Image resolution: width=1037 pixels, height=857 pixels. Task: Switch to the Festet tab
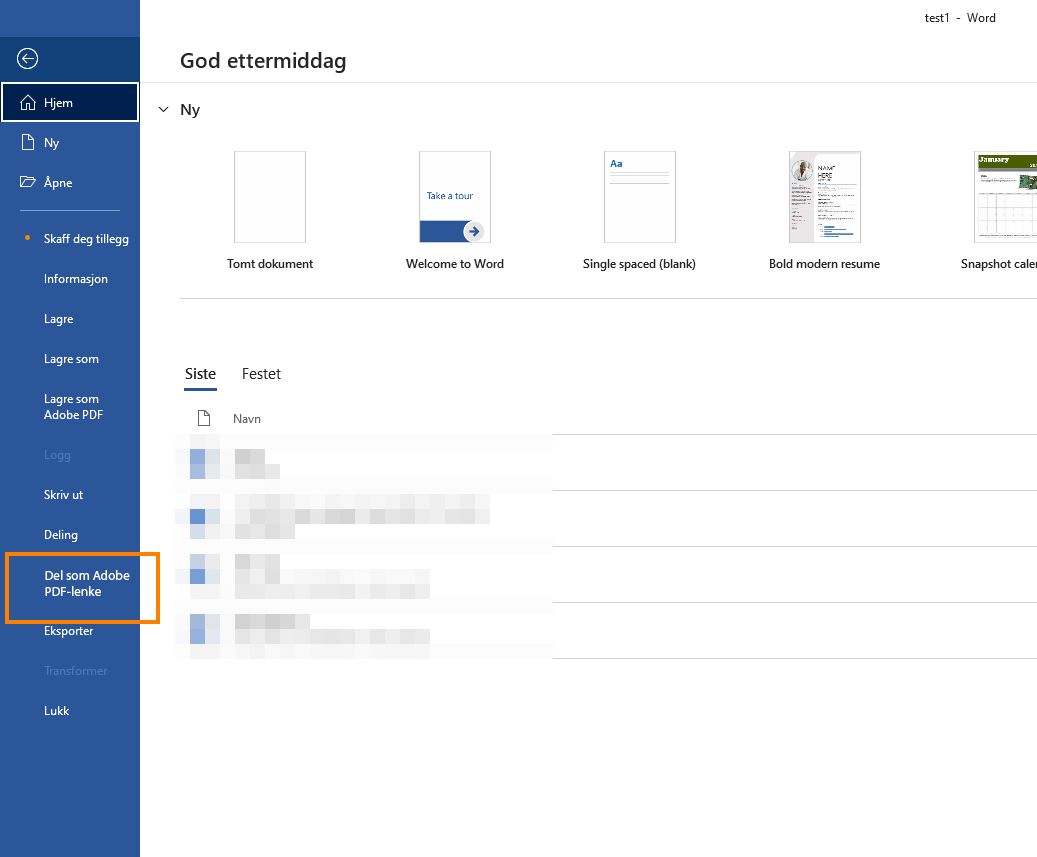261,374
